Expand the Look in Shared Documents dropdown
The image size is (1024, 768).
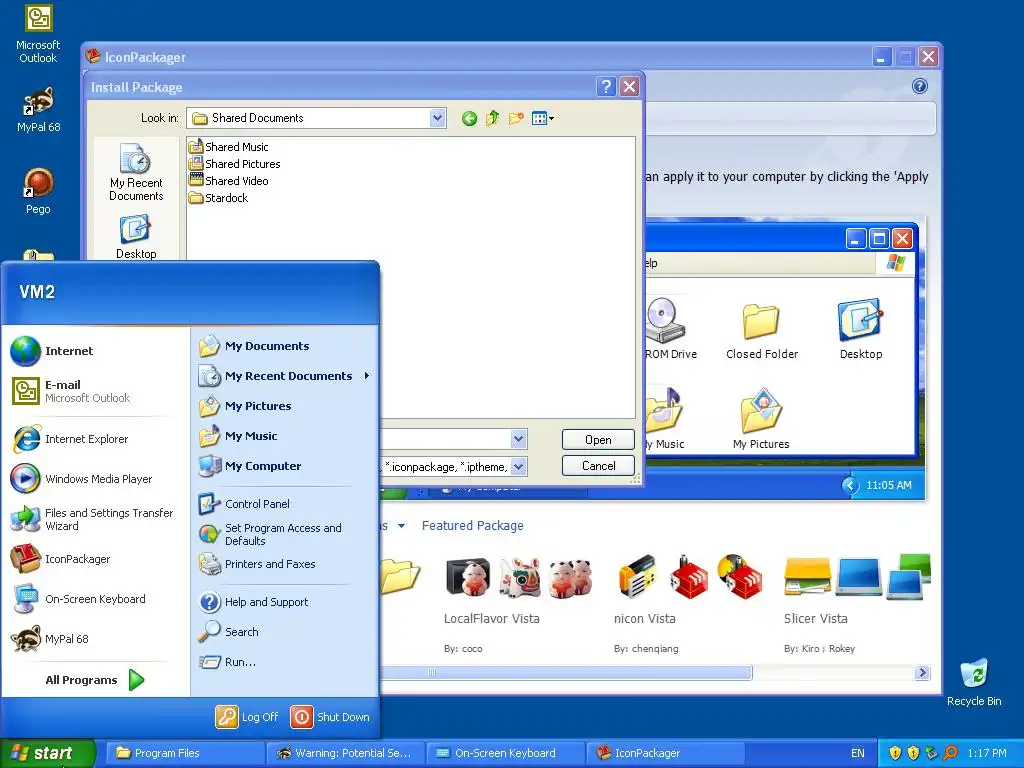438,118
